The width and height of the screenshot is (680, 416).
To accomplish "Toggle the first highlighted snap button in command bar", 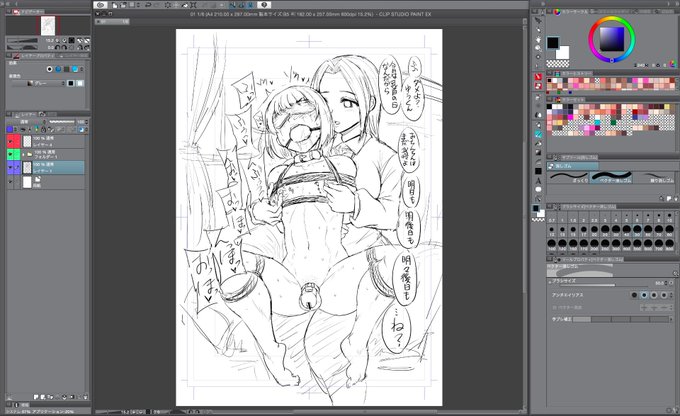I will click(x=232, y=5).
